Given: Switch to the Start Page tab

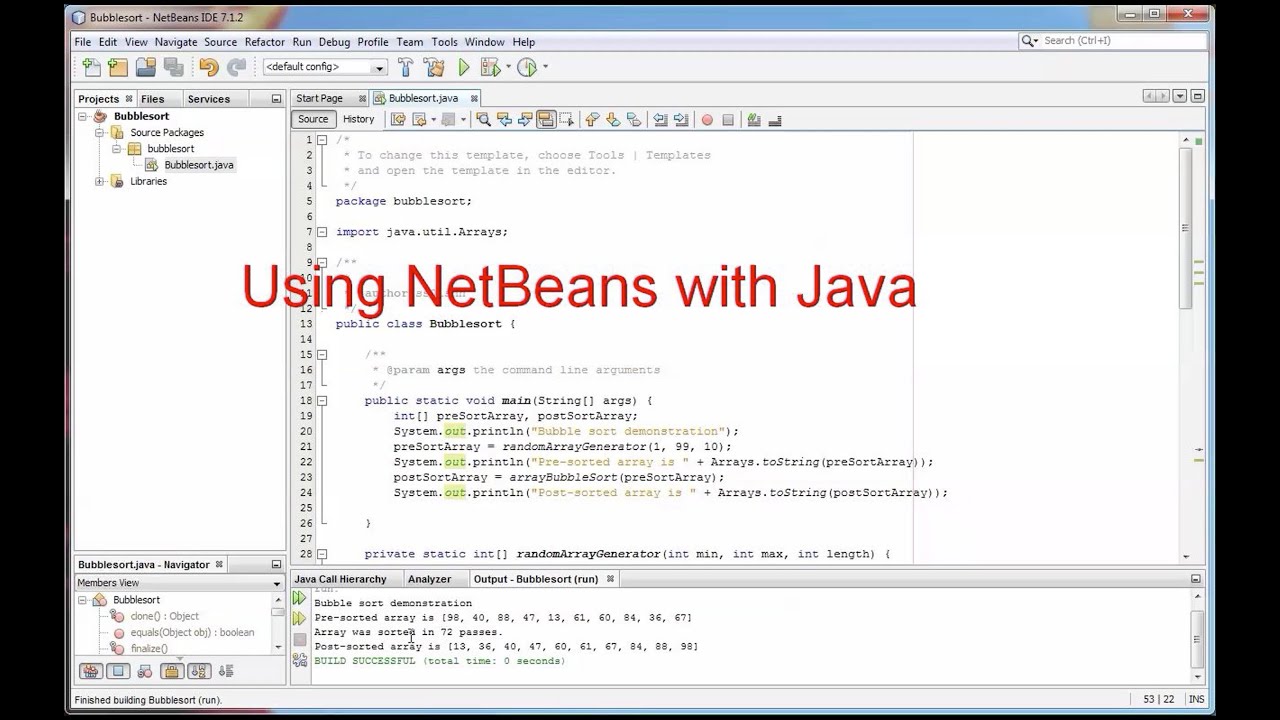Looking at the screenshot, I should tap(319, 98).
